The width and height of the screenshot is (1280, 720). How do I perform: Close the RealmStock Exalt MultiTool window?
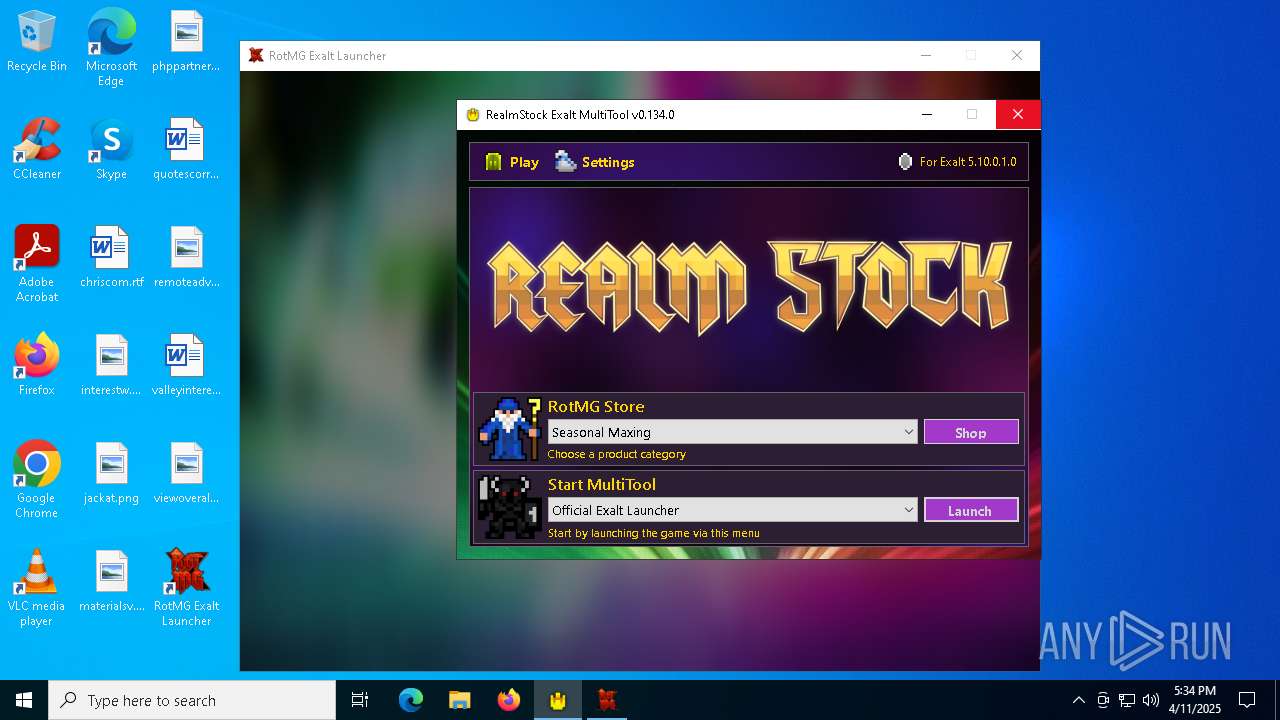click(1018, 114)
